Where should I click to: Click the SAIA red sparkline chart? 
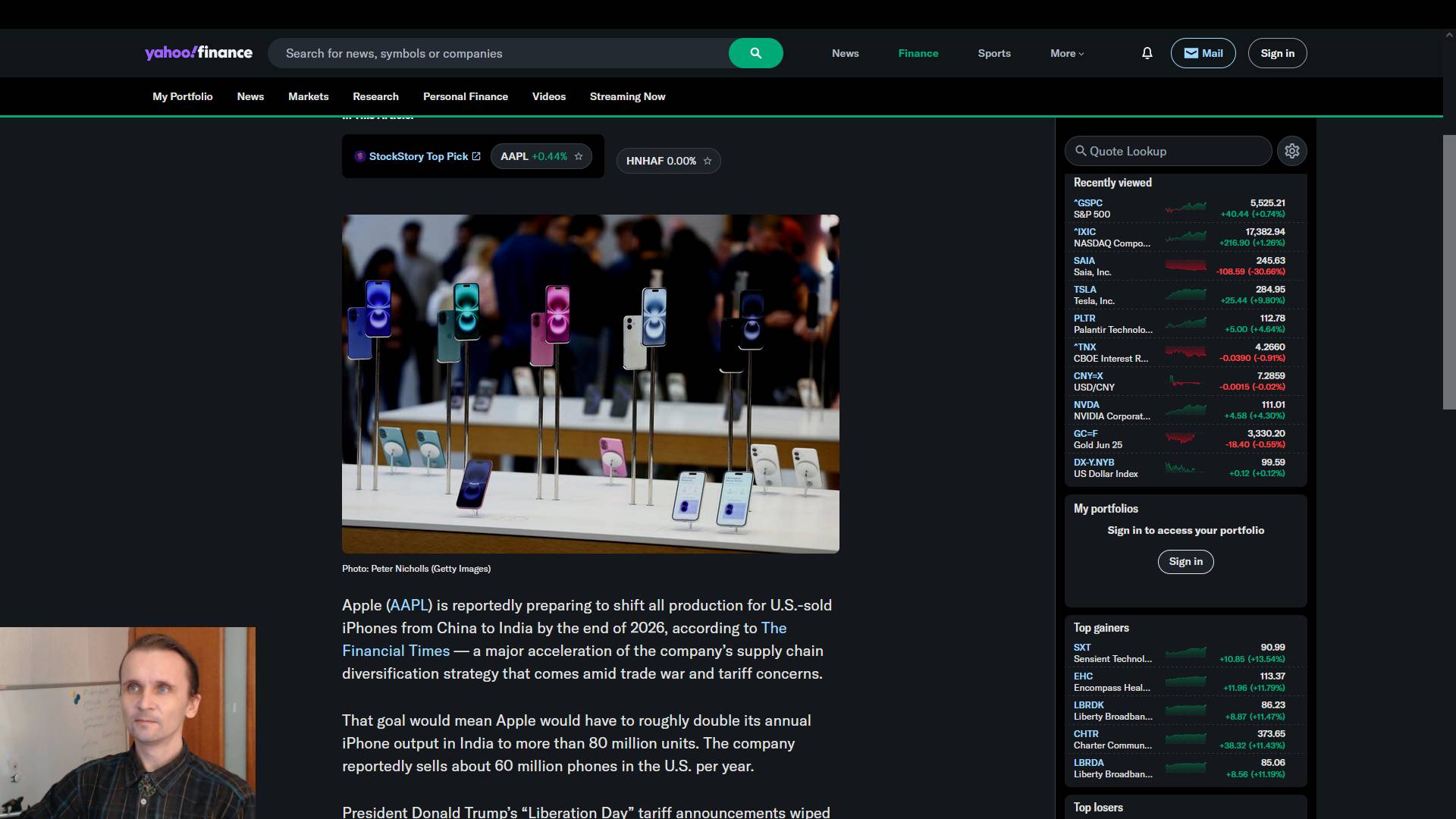[x=1185, y=265]
